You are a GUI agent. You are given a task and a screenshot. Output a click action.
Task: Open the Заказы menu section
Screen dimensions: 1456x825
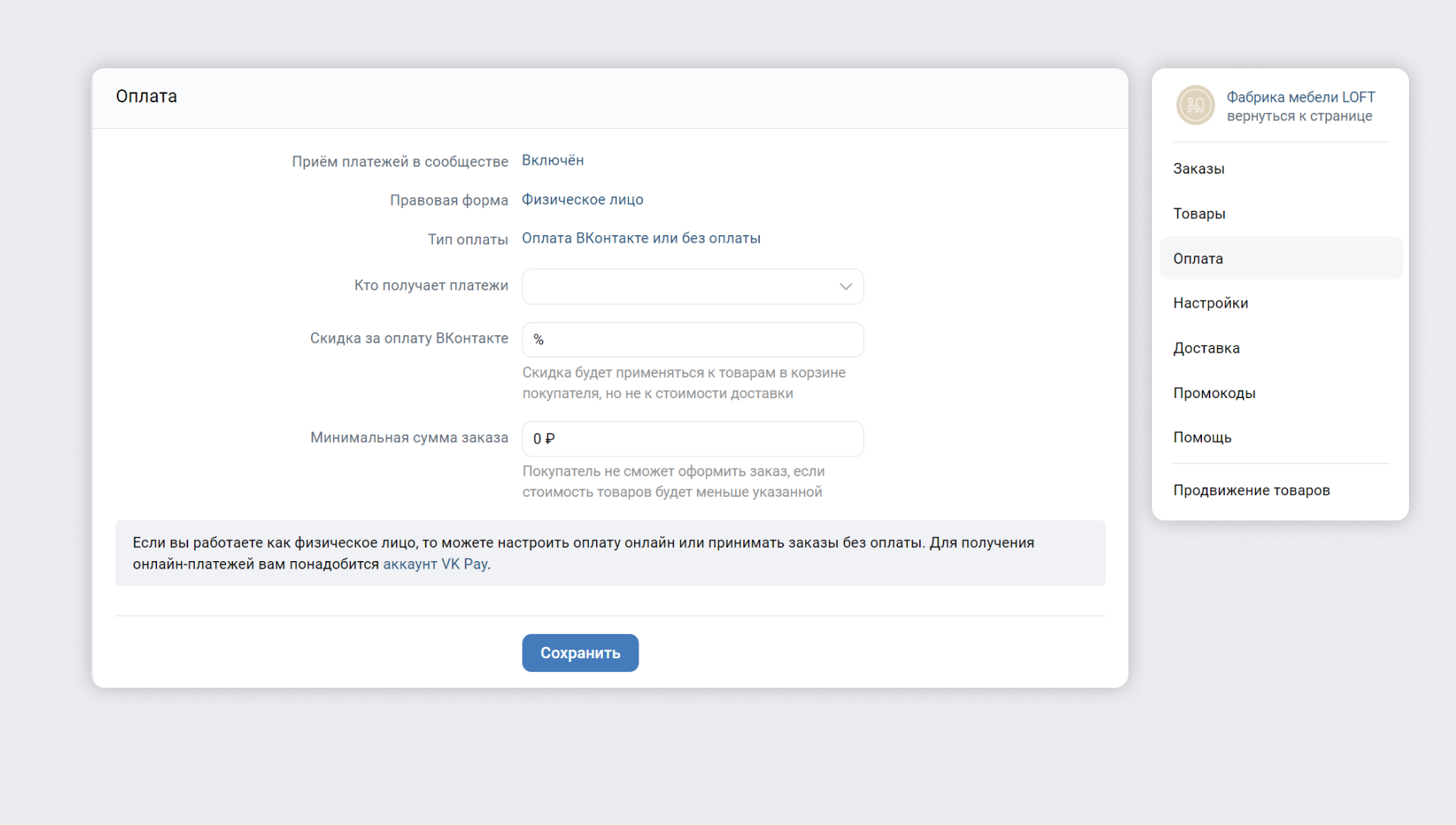(1281, 168)
